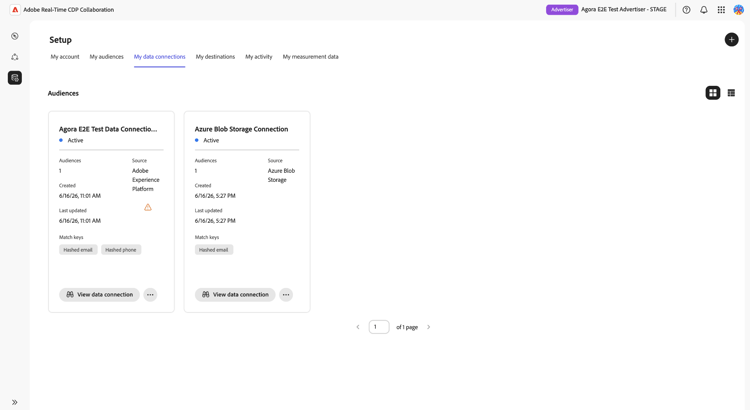Click the round plus add button
The height and width of the screenshot is (410, 750).
[x=731, y=40]
